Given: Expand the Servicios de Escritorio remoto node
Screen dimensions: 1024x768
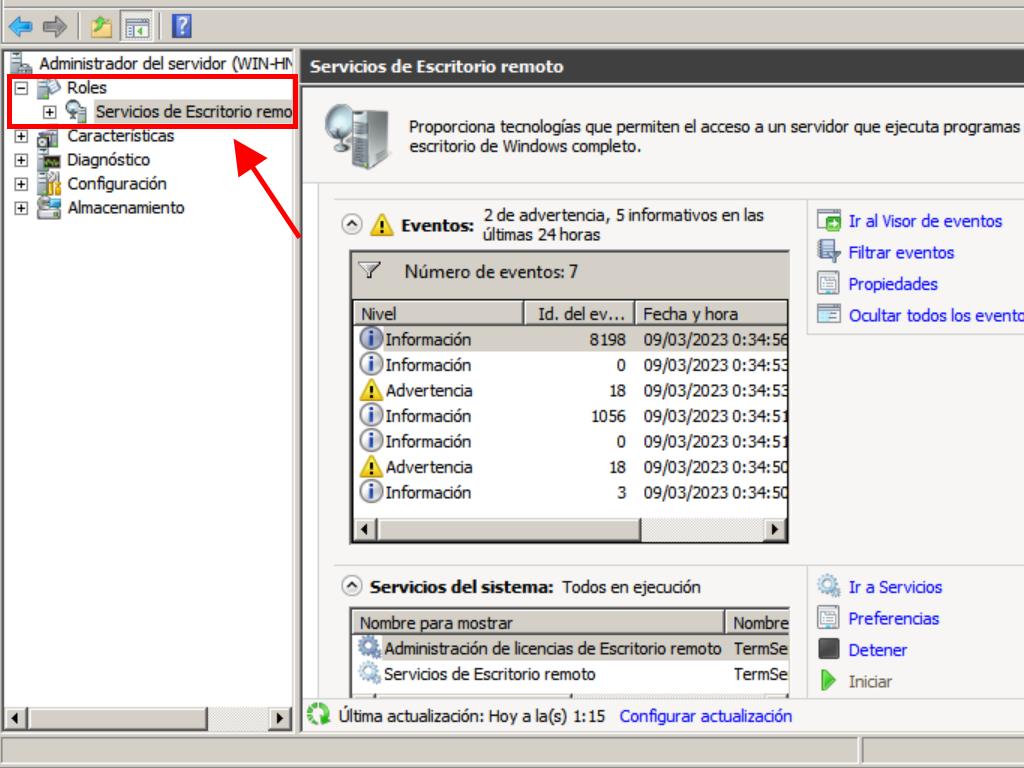Looking at the screenshot, I should coord(49,112).
